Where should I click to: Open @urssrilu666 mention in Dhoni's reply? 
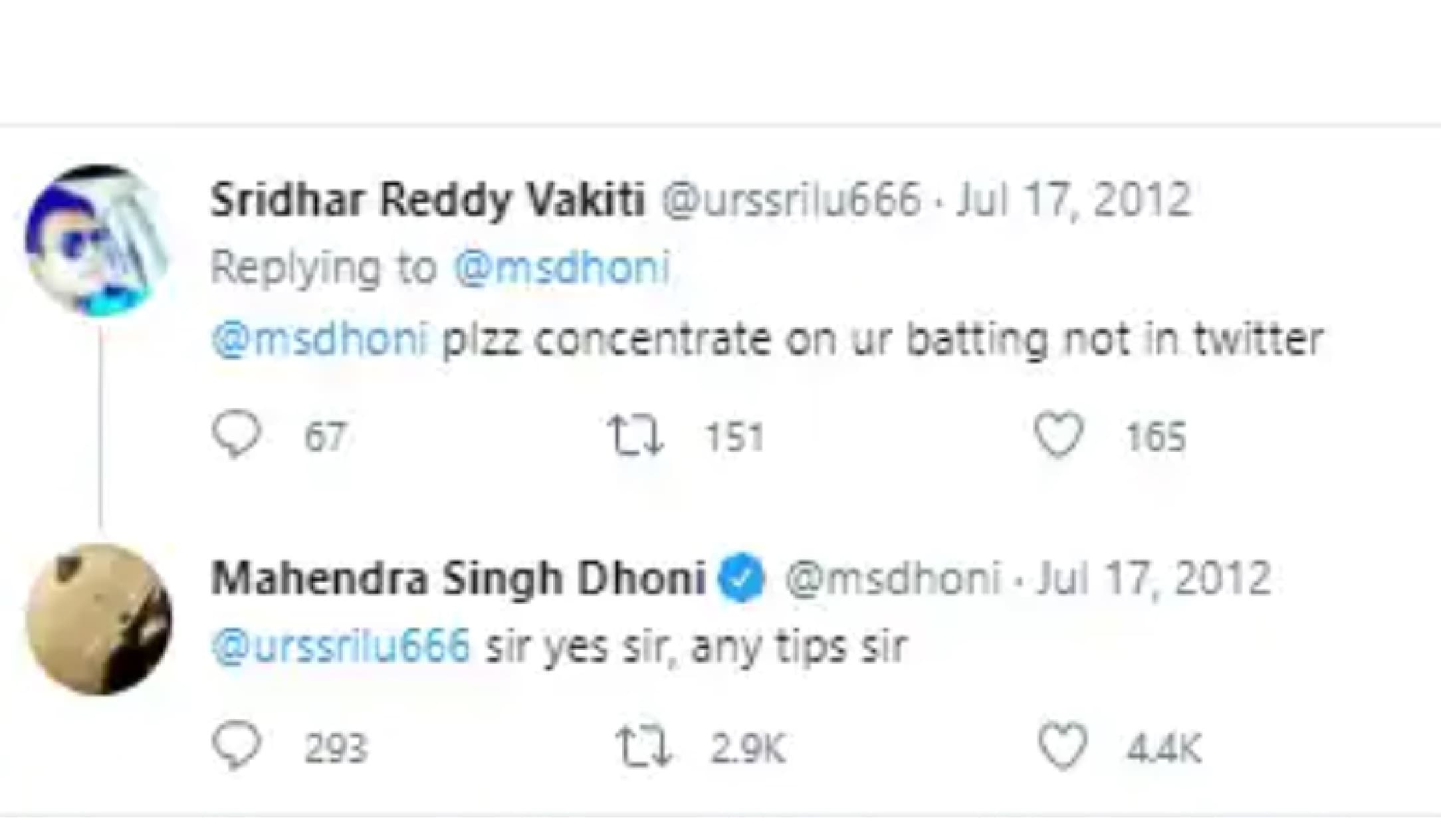click(x=340, y=646)
